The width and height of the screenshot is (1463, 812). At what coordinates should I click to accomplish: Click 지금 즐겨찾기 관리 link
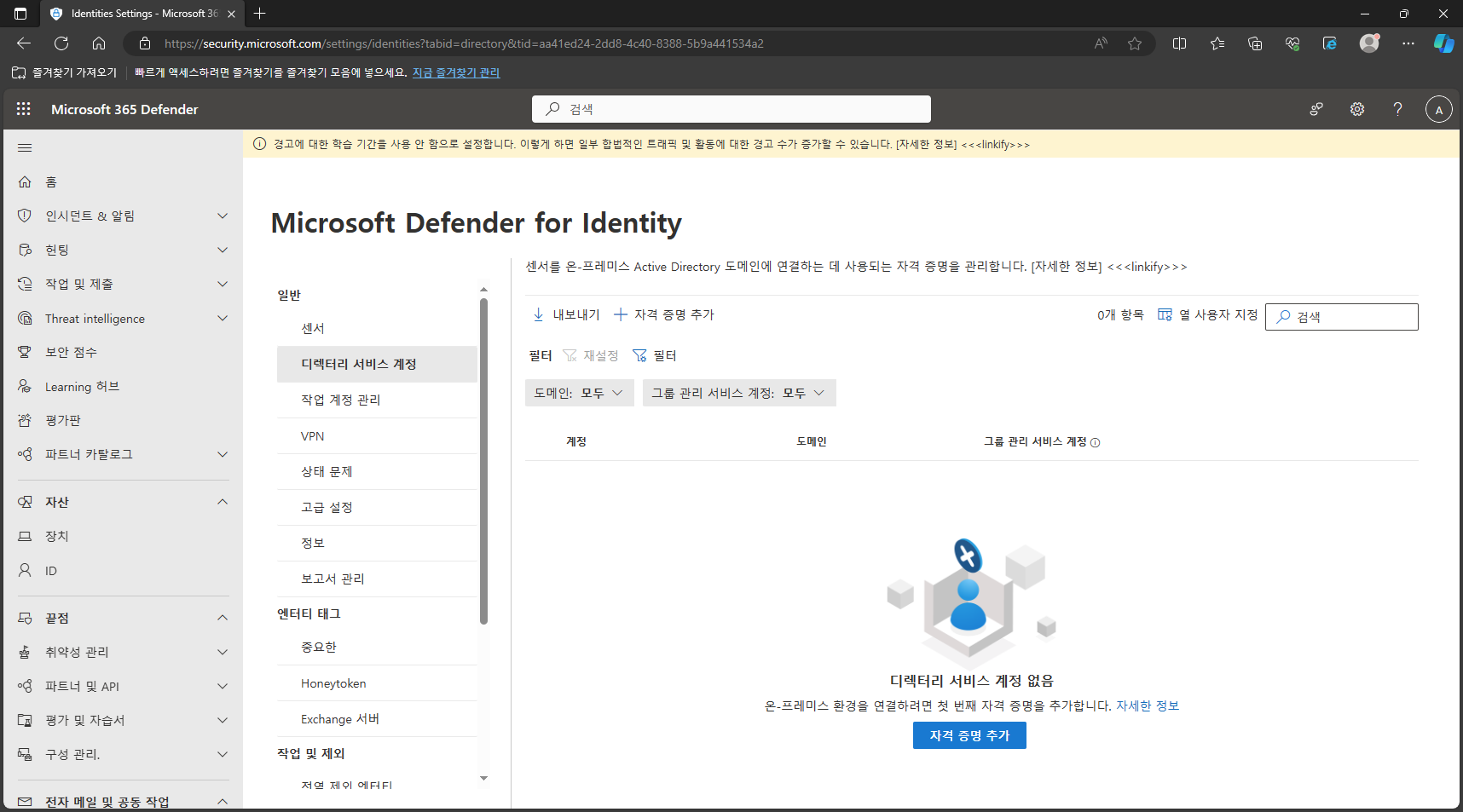456,72
